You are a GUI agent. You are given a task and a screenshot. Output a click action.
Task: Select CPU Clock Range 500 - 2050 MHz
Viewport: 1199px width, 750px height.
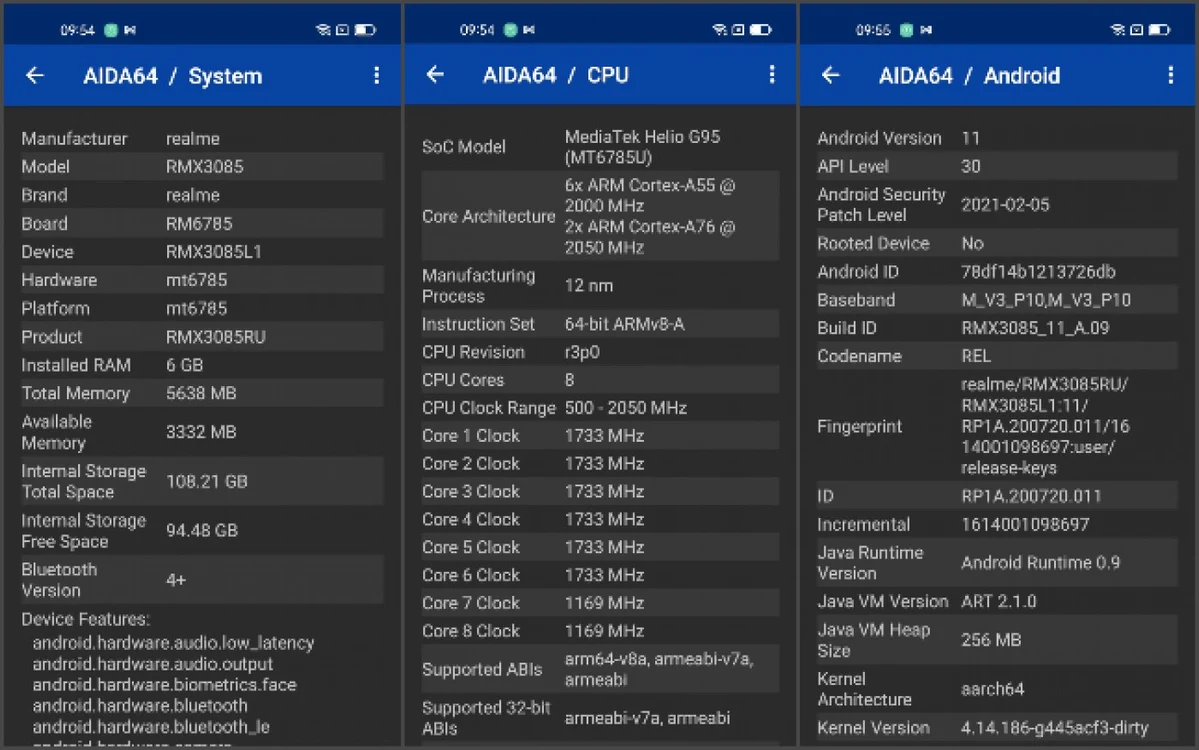click(625, 408)
